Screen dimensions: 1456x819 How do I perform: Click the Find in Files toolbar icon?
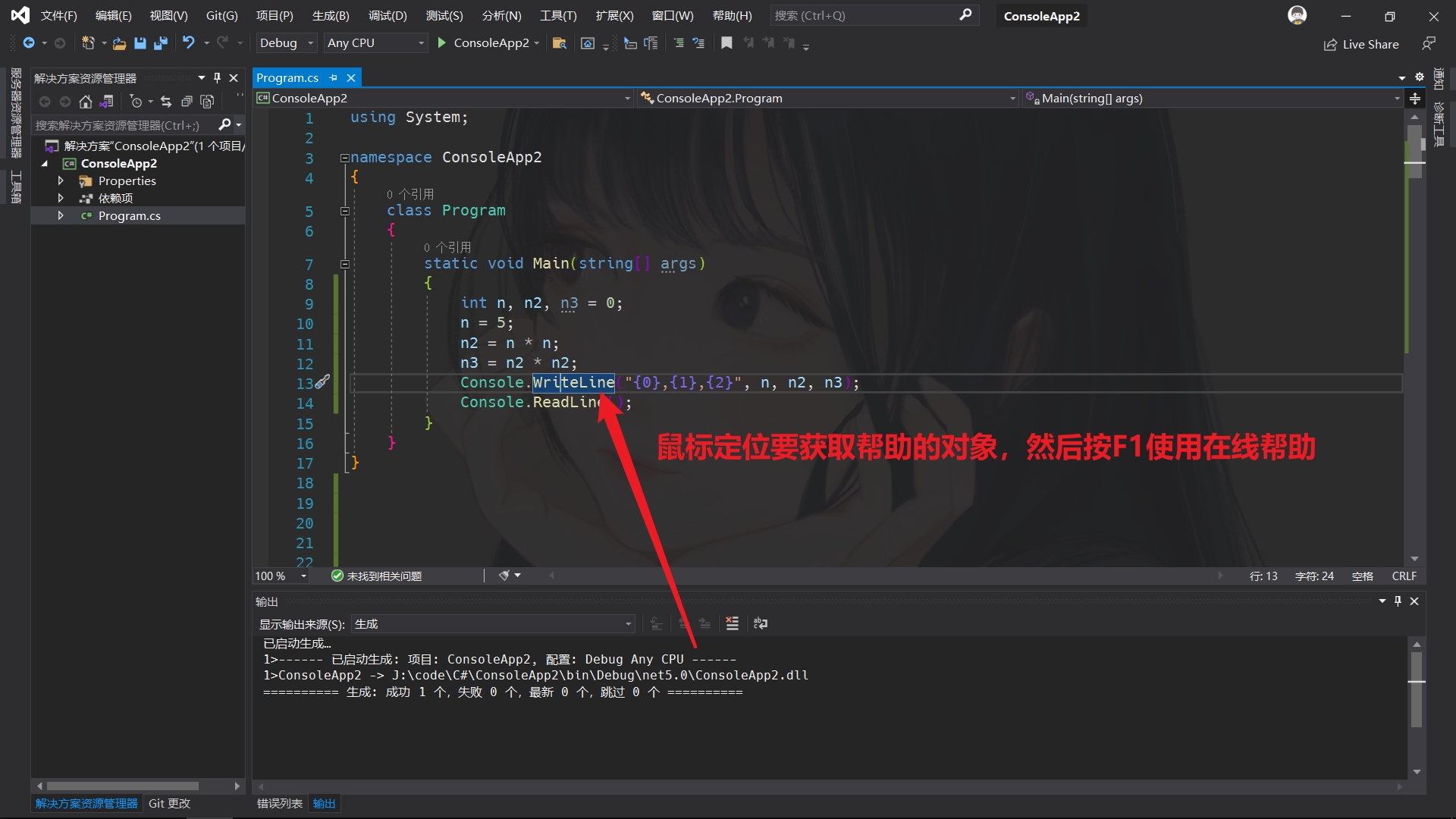tap(560, 43)
